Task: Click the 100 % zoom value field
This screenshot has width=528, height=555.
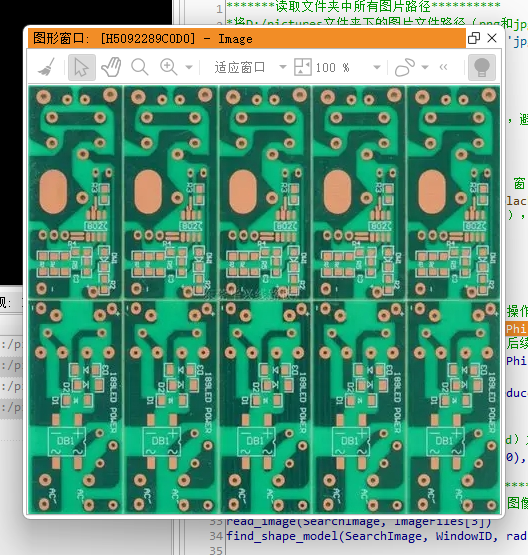Action: click(x=332, y=67)
